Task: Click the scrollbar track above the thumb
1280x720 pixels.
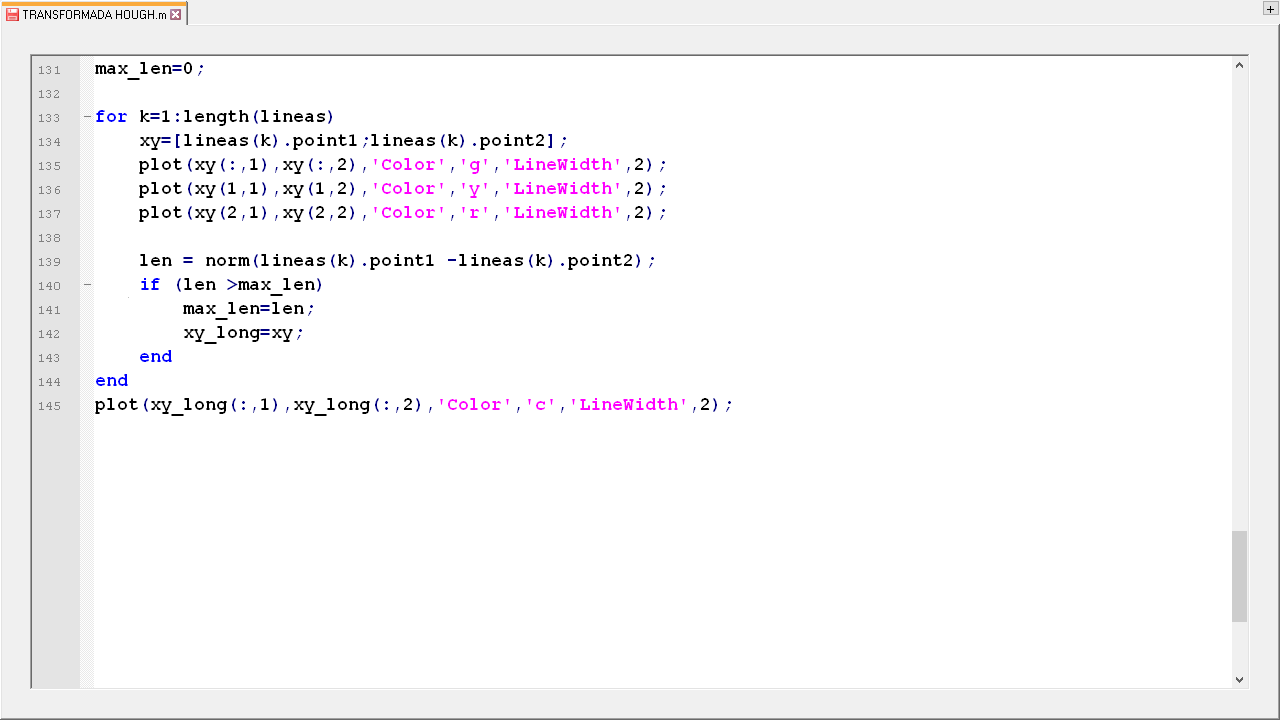Action: point(1239,300)
